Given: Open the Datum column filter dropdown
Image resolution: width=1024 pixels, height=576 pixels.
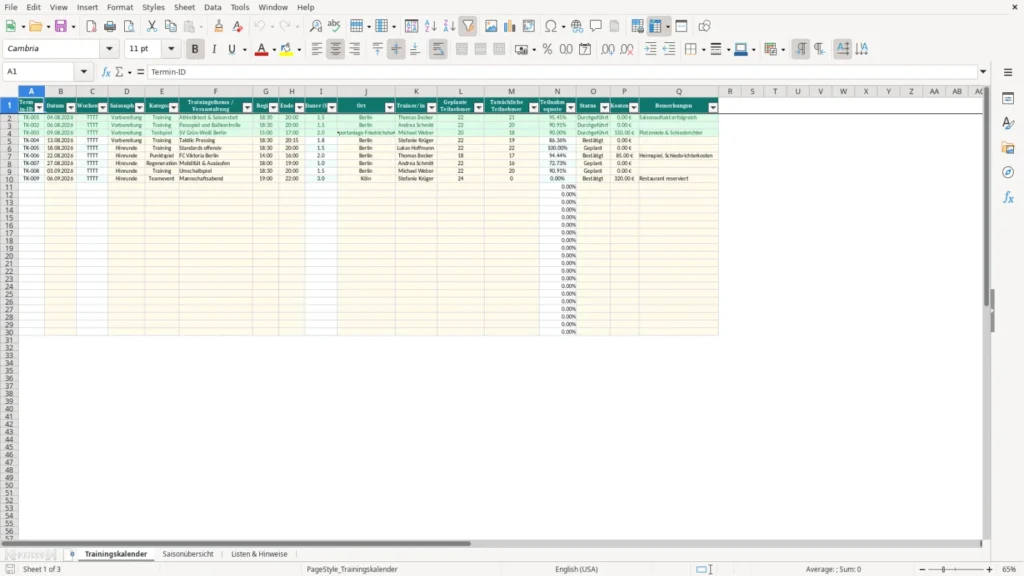Looking at the screenshot, I should click(71, 107).
